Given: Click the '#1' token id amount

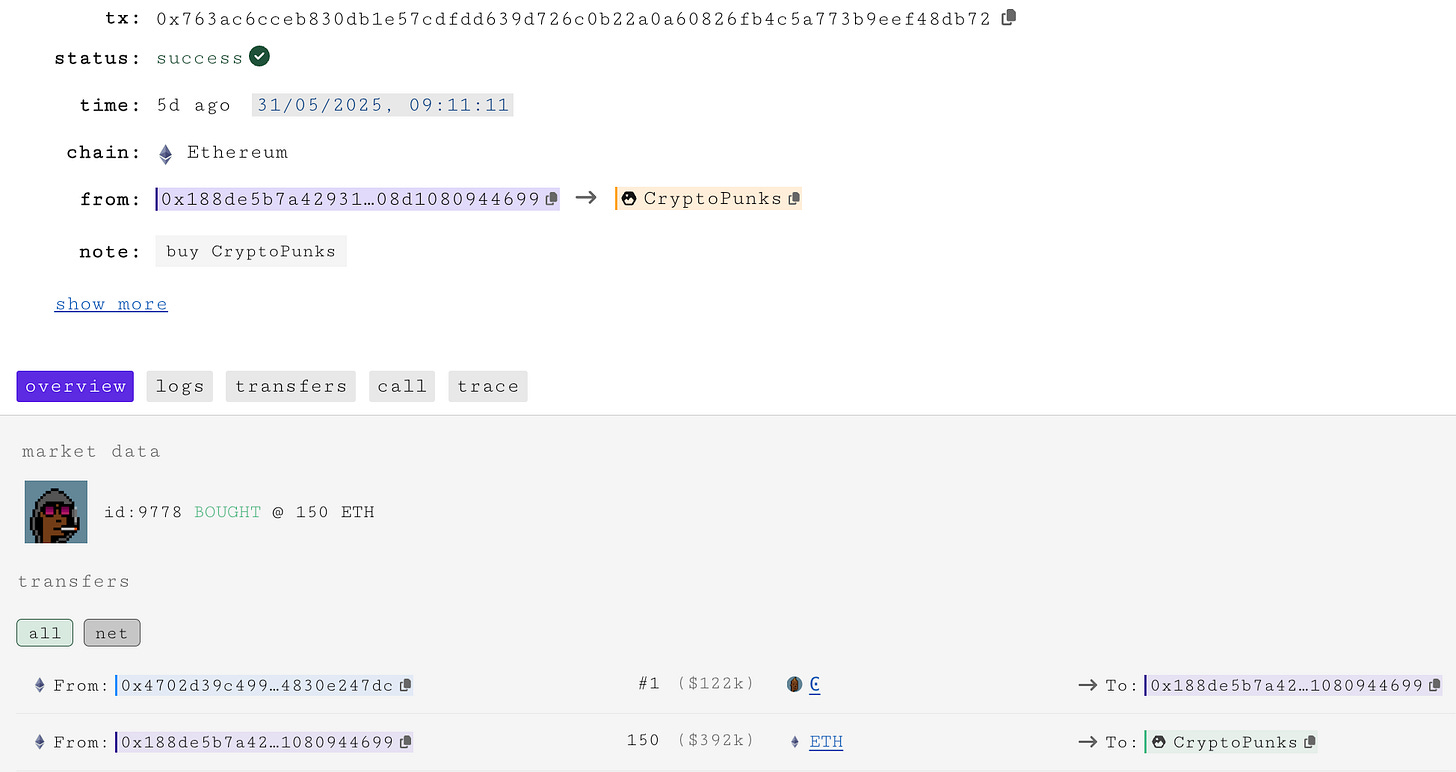Looking at the screenshot, I should pyautogui.click(x=649, y=685).
